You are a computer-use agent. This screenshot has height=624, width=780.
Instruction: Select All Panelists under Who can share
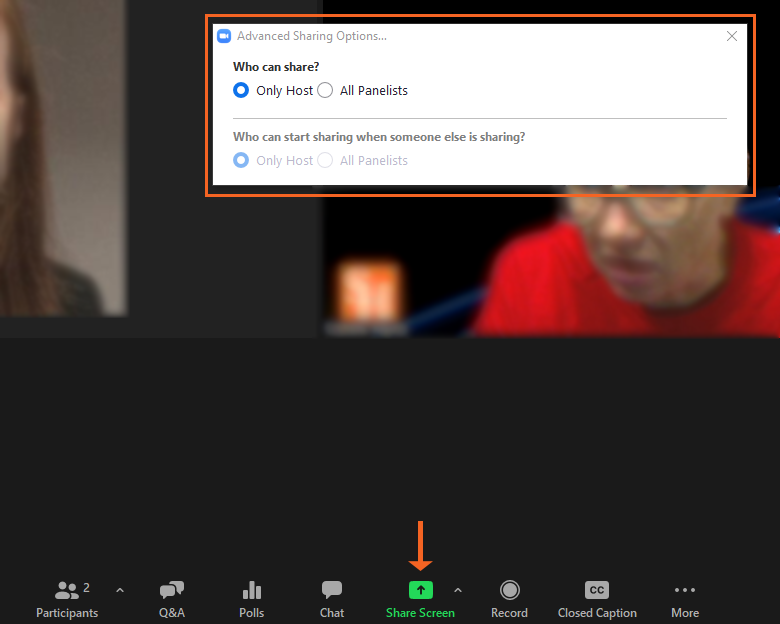(325, 90)
